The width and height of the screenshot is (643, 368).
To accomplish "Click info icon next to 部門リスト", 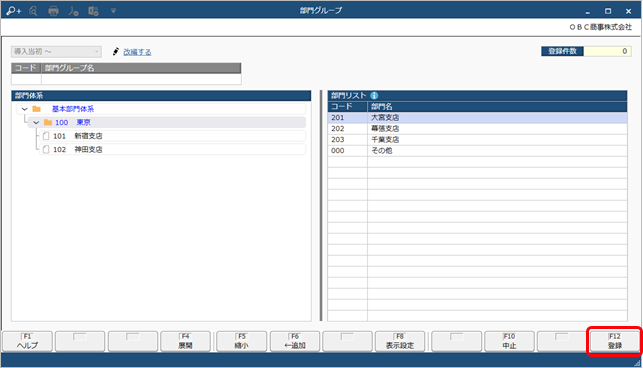I will pyautogui.click(x=374, y=95).
